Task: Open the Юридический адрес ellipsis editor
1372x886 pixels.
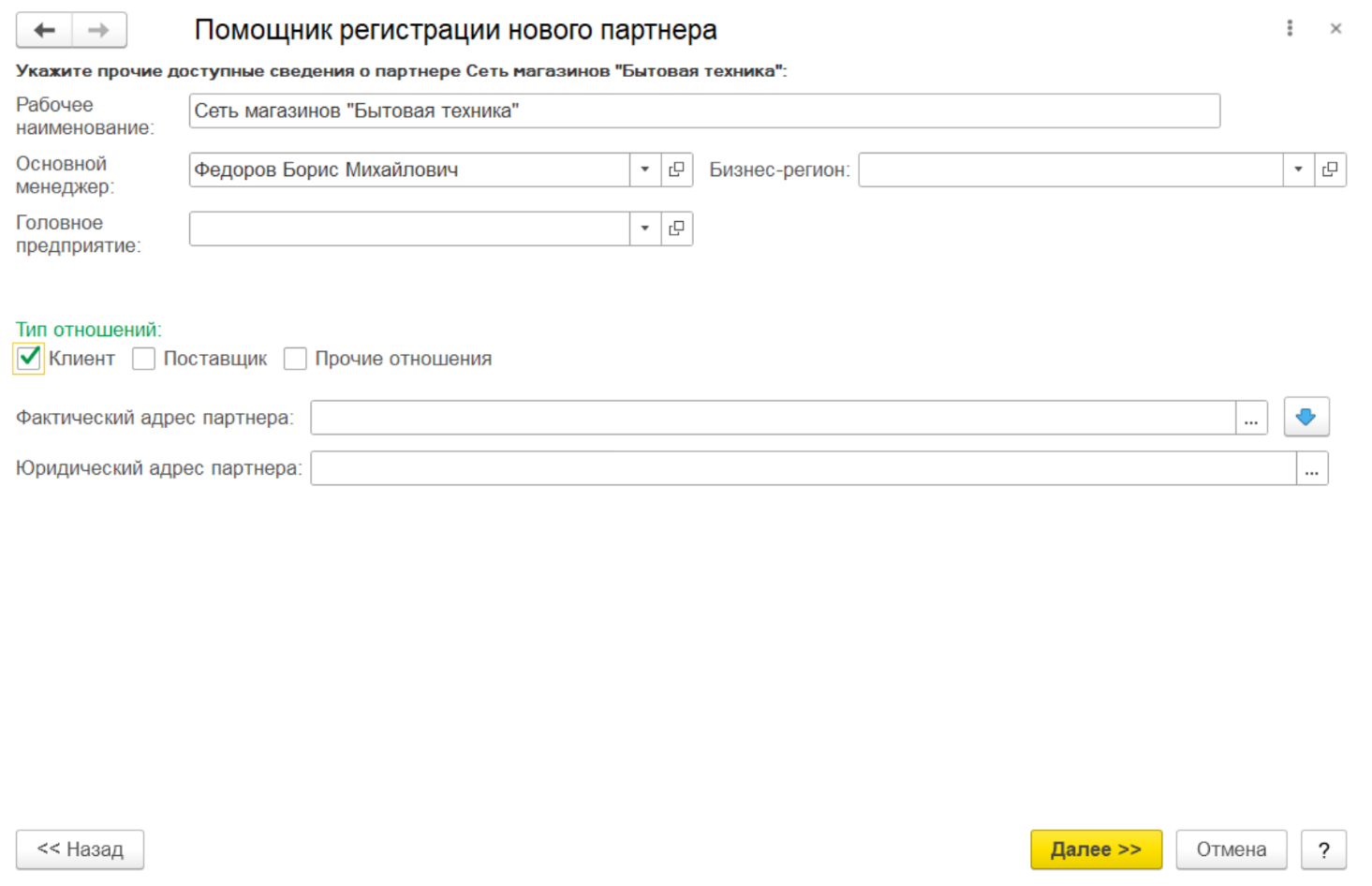Action: pyautogui.click(x=1311, y=468)
